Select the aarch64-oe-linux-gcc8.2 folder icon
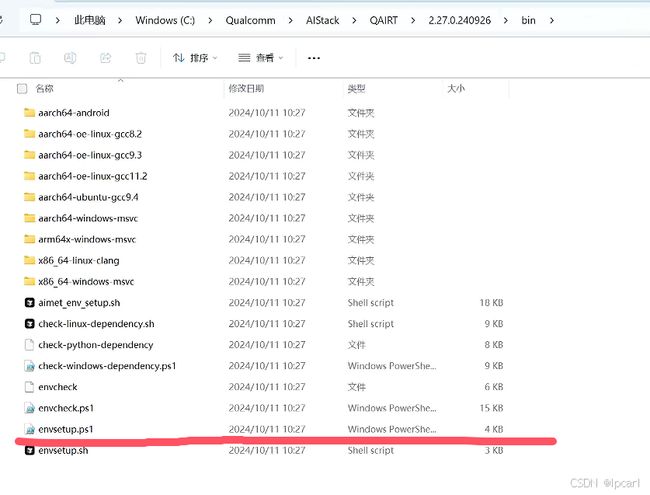 click(x=29, y=133)
